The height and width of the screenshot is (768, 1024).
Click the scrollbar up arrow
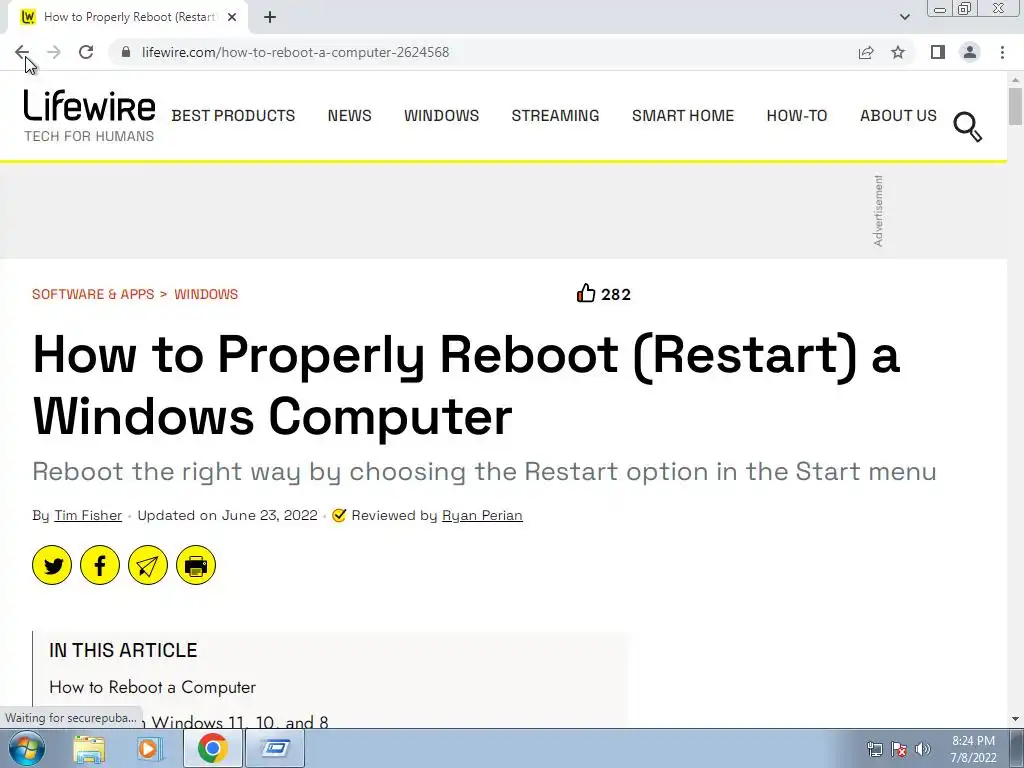(x=1015, y=80)
